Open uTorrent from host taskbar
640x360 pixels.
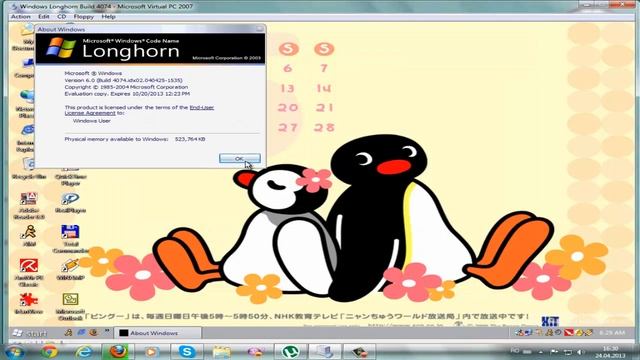coord(290,351)
